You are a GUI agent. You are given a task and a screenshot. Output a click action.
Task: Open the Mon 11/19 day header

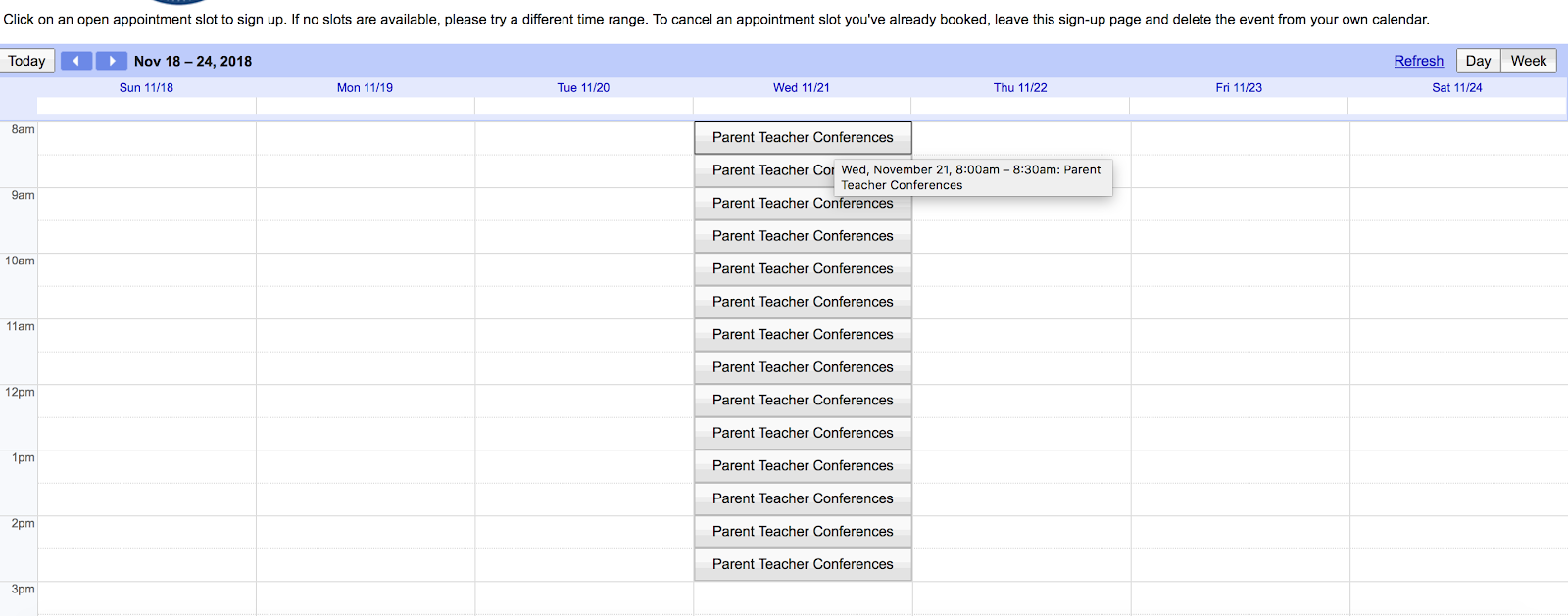(365, 87)
